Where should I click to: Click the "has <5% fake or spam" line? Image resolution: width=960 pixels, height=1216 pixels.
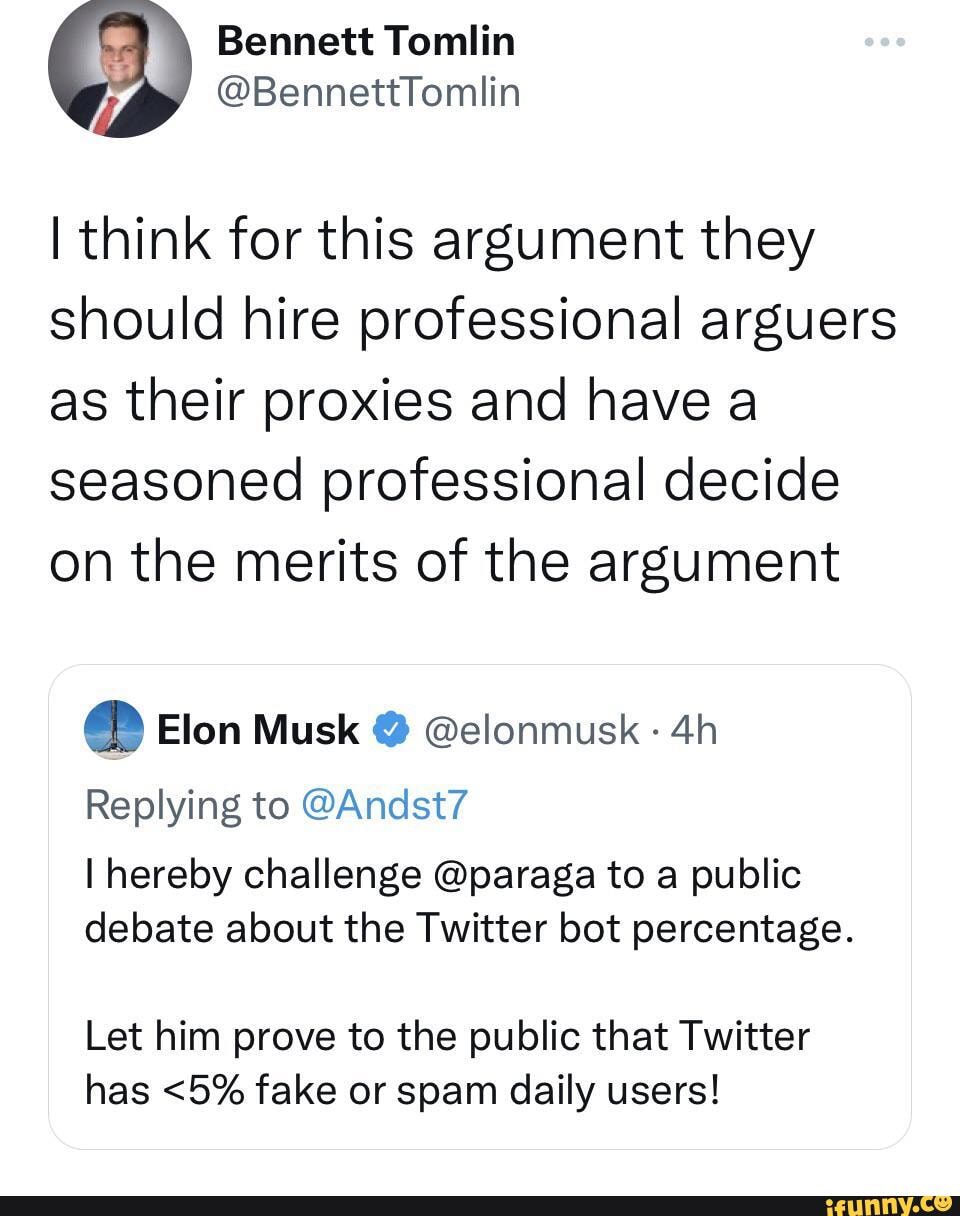(402, 1089)
